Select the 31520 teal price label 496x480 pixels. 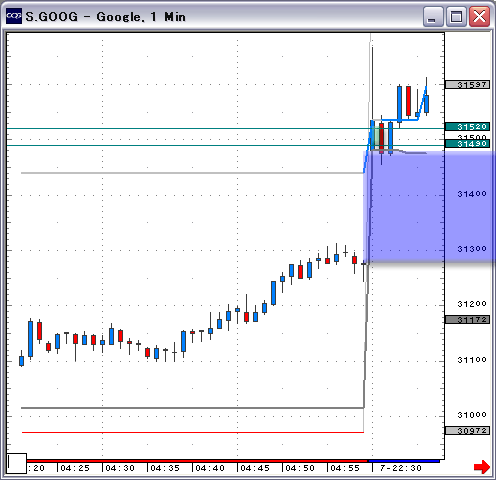tap(467, 127)
